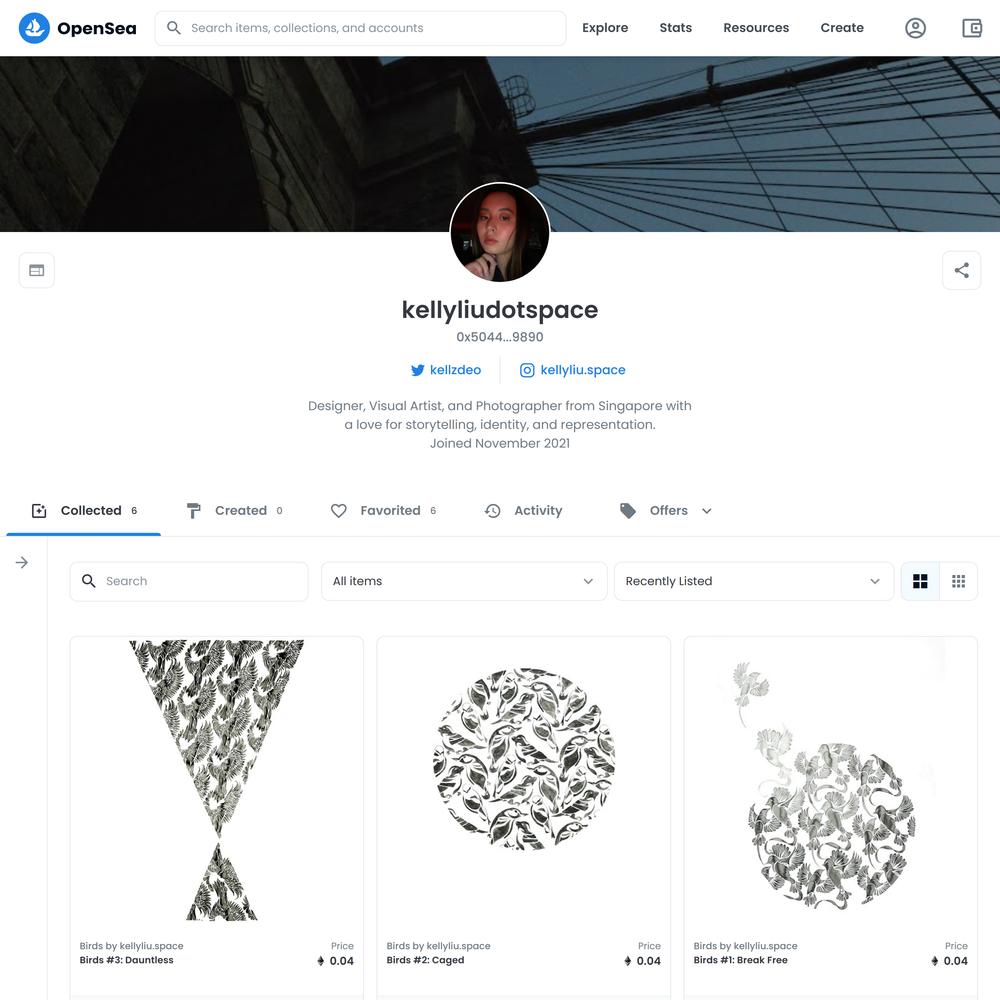Image resolution: width=1000 pixels, height=1000 pixels.
Task: Open the Birds #3: Dauntless artwork
Action: click(217, 780)
